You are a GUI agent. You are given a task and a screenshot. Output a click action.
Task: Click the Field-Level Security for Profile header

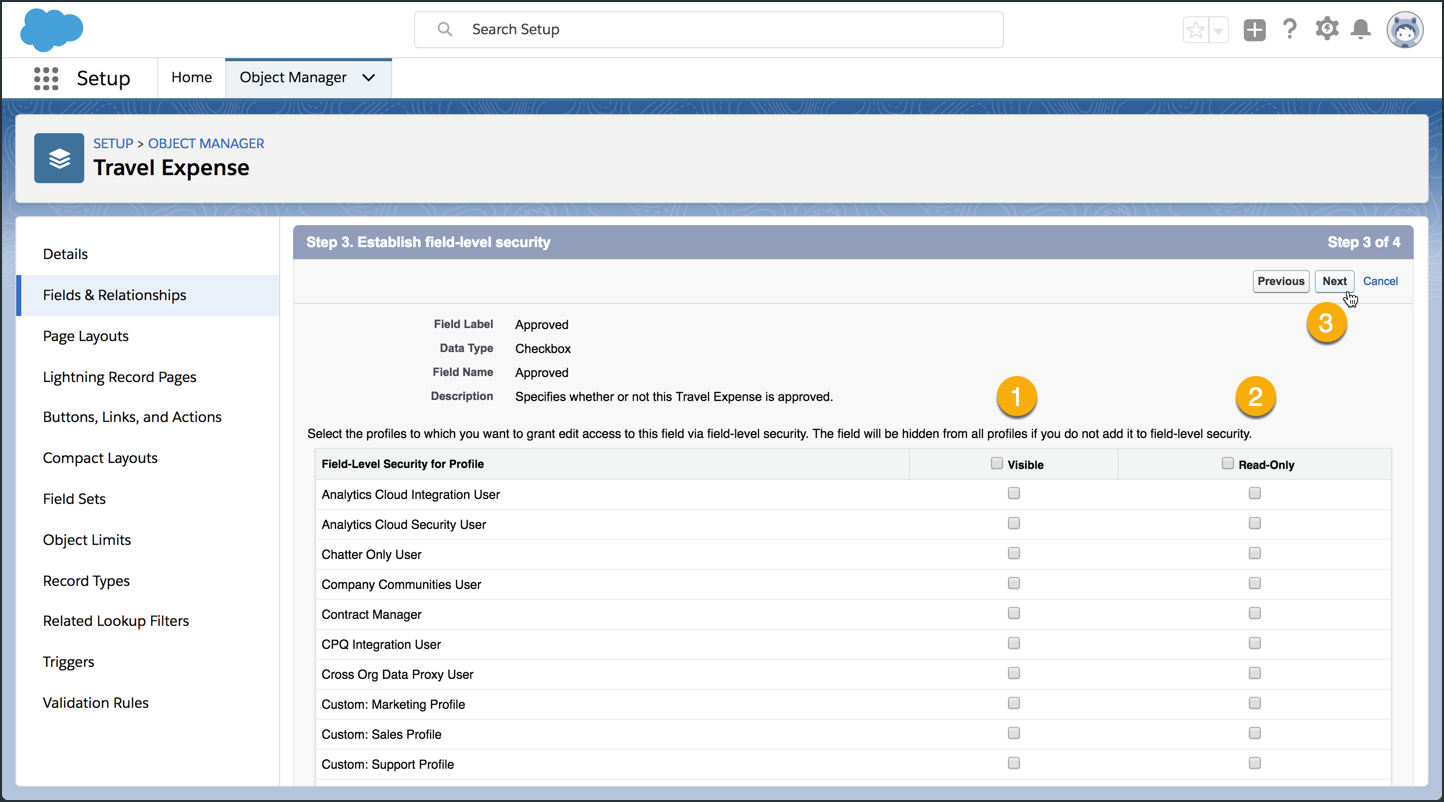tap(403, 464)
